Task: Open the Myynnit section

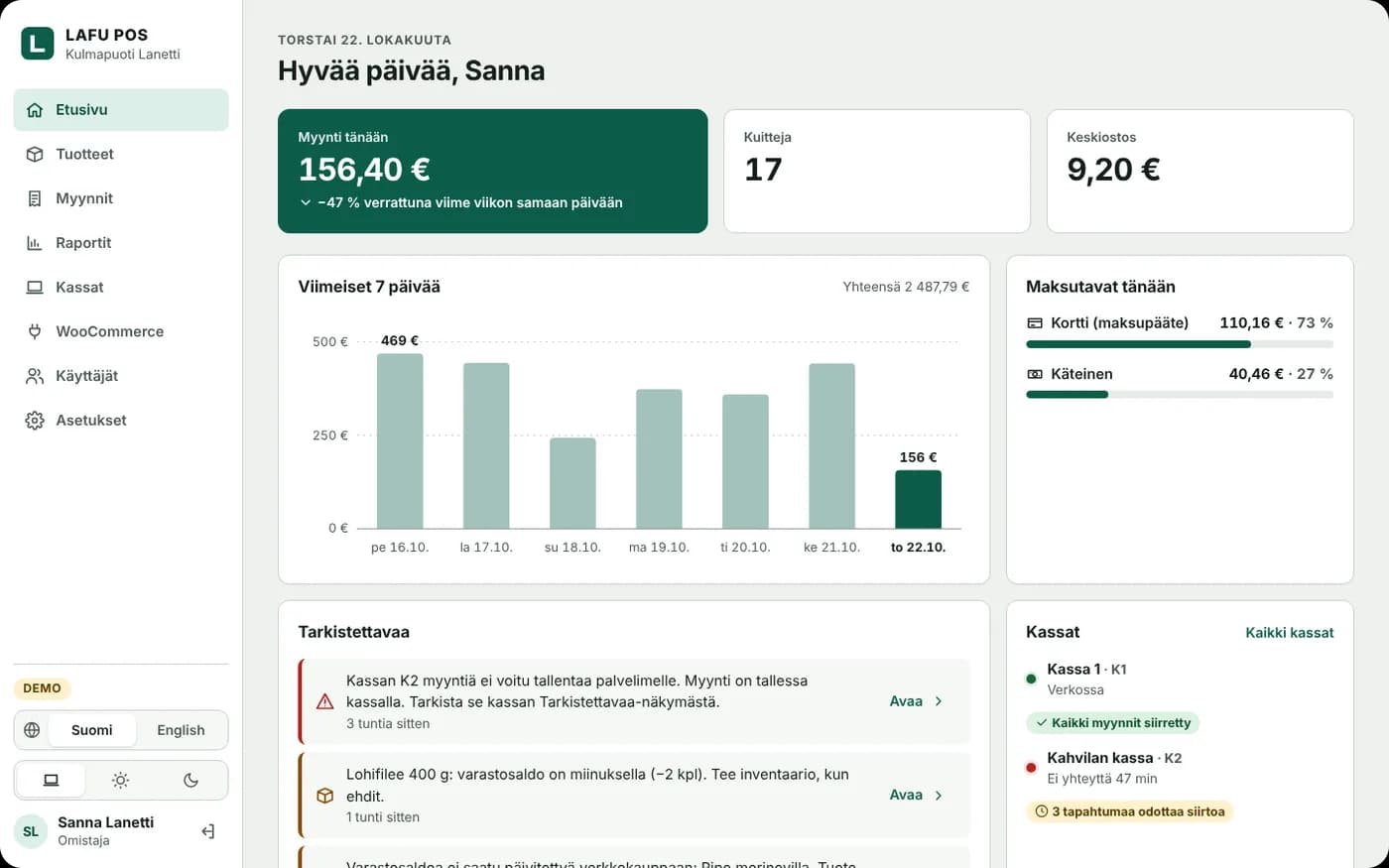Action: pos(121,198)
